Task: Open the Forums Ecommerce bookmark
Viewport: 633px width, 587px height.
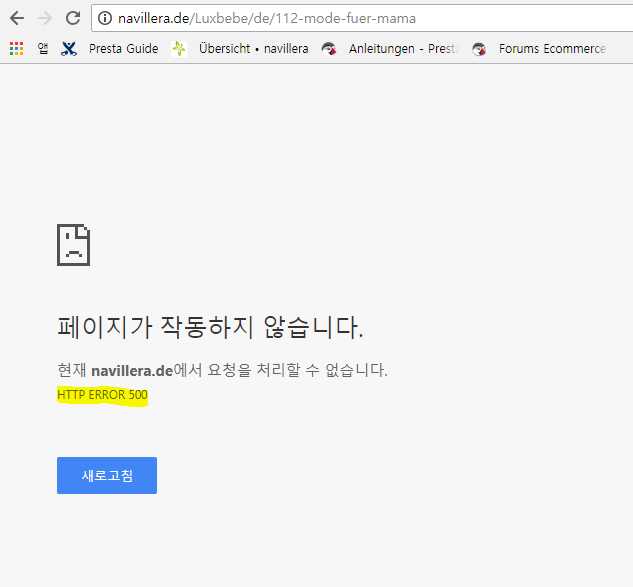Action: [552, 49]
